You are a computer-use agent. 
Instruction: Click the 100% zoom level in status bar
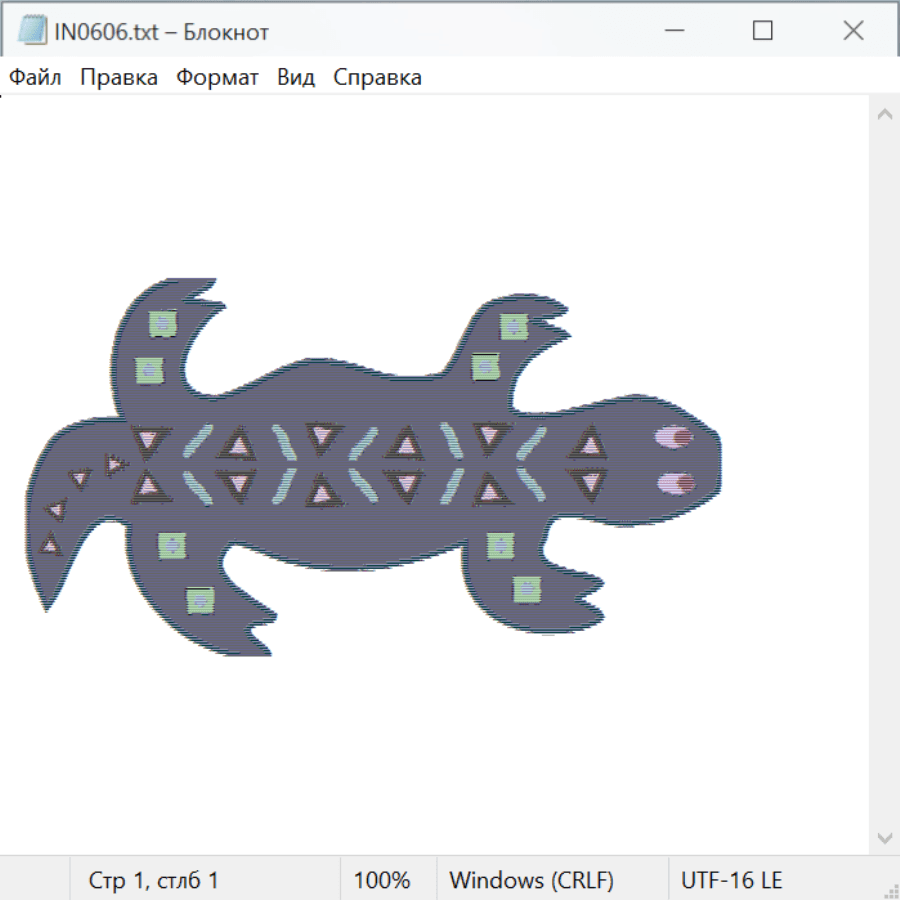tap(382, 881)
